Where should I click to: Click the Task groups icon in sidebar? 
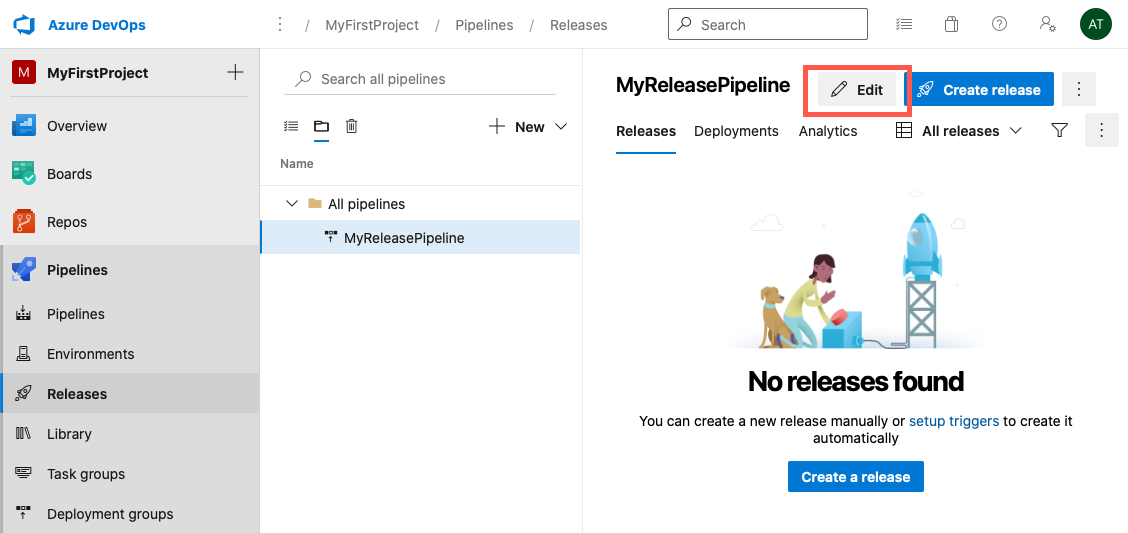pos(24,473)
